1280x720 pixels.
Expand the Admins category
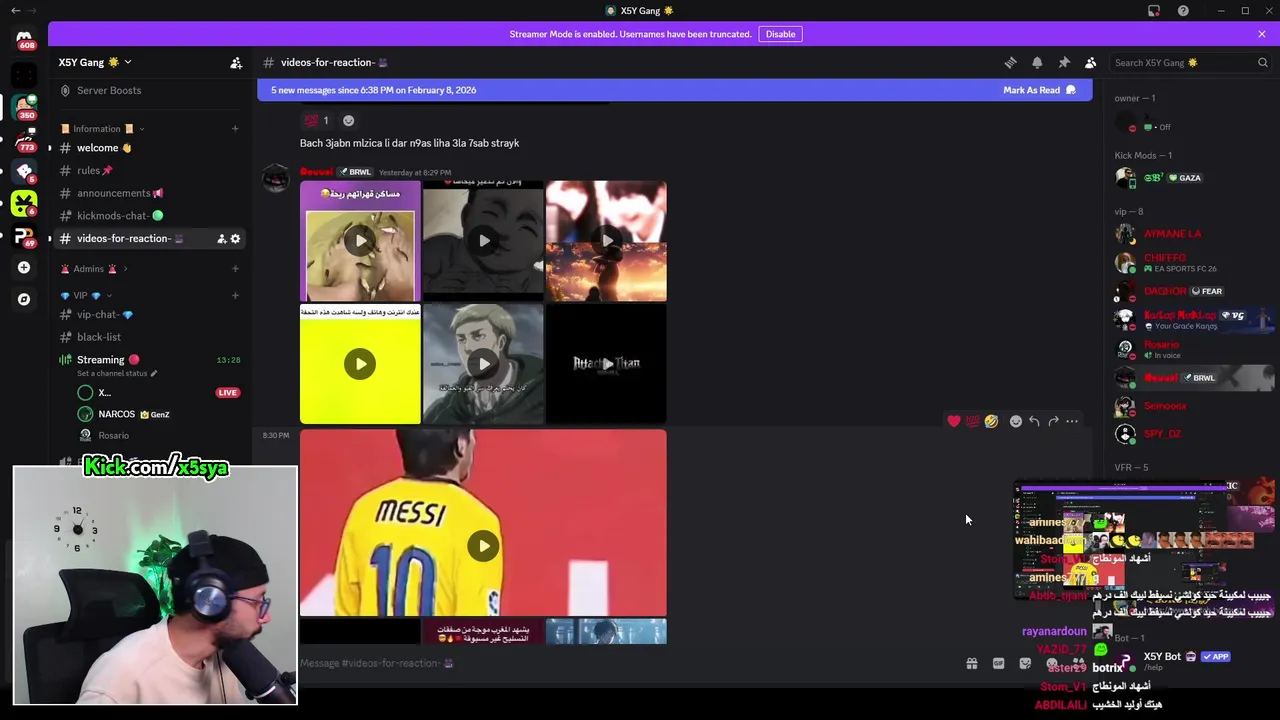click(x=94, y=269)
